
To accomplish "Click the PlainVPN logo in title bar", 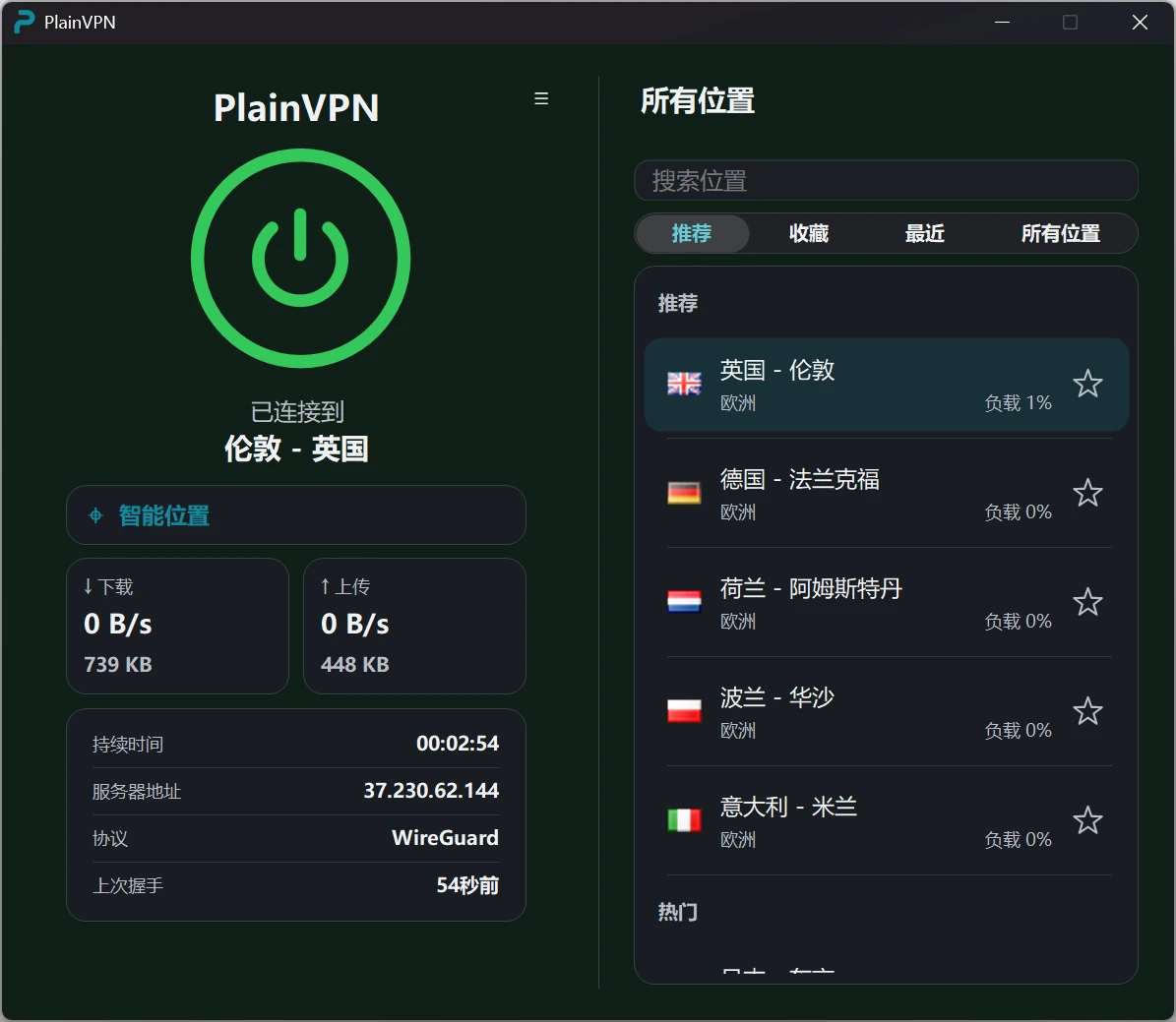I will pos(25,22).
